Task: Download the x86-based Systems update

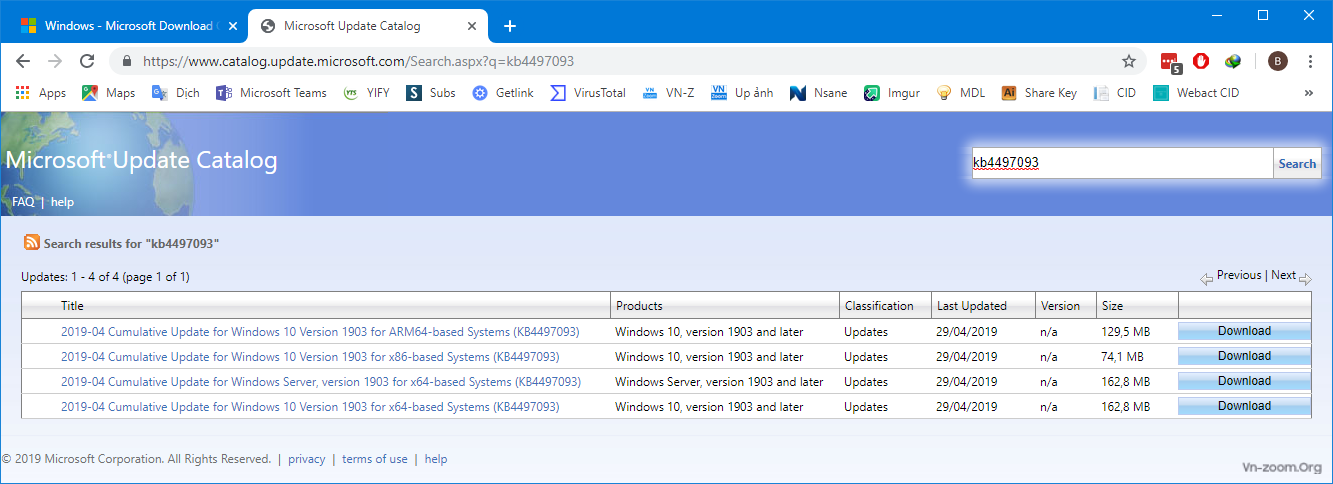Action: (1244, 356)
